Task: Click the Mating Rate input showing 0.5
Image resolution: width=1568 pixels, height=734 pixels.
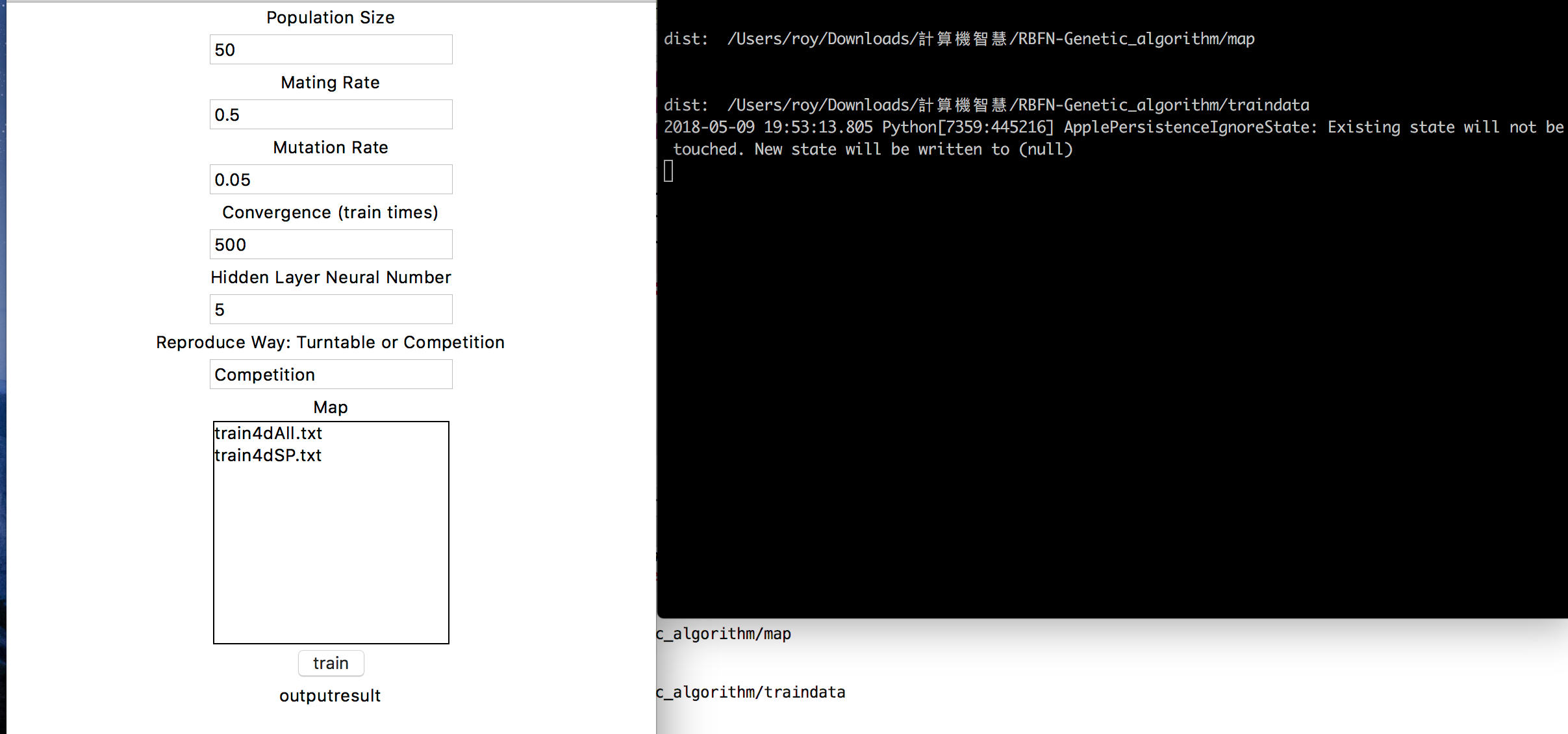Action: [x=331, y=114]
